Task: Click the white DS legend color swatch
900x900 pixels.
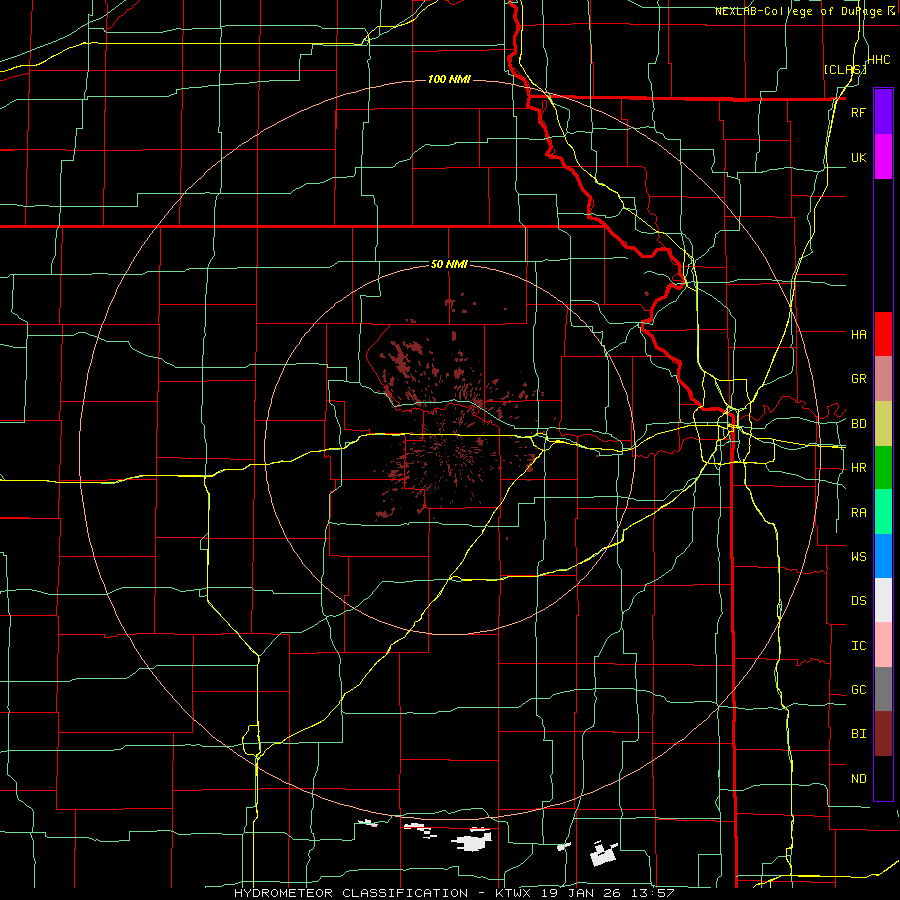Action: [883, 600]
